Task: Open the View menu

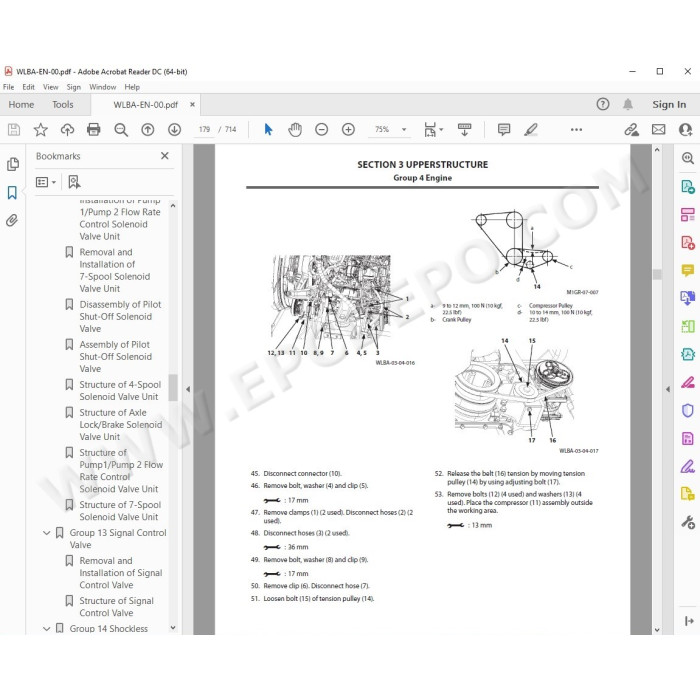Action: coord(50,87)
